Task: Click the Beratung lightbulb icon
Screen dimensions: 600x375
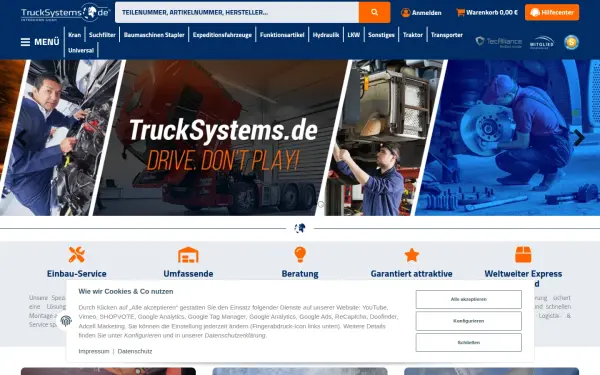Action: [x=300, y=254]
